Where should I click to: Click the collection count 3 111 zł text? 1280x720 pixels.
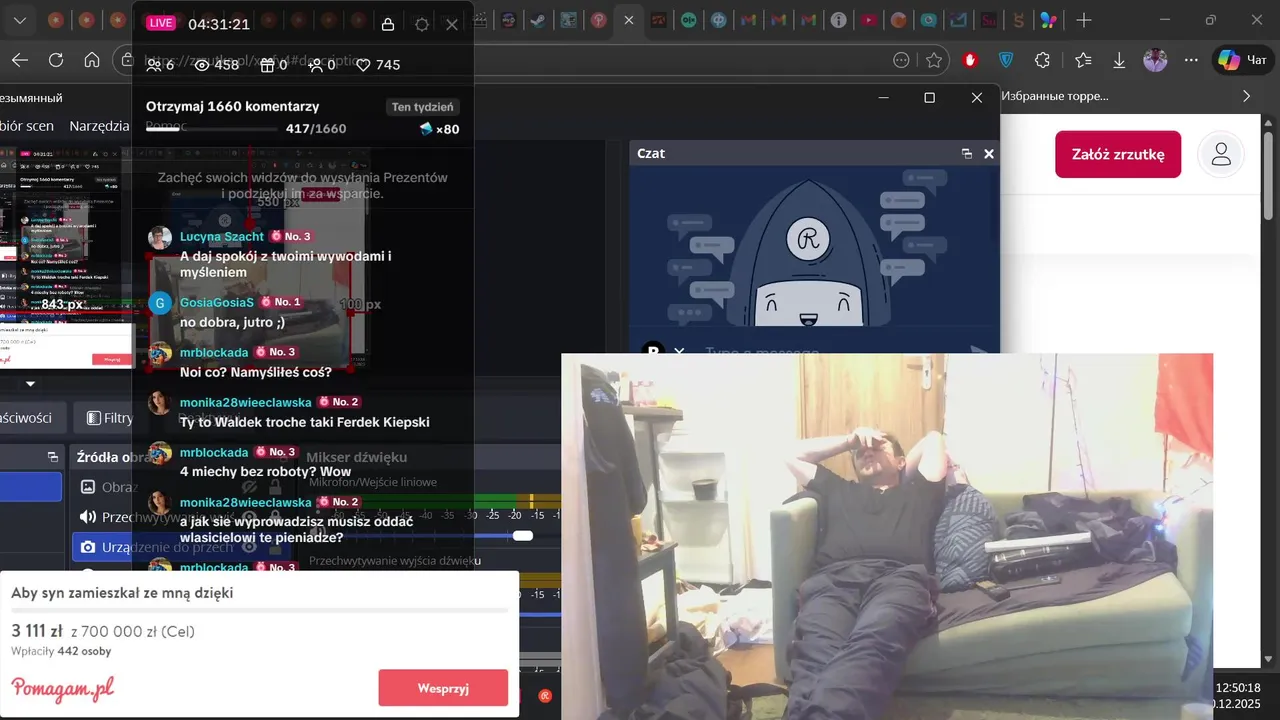point(37,631)
